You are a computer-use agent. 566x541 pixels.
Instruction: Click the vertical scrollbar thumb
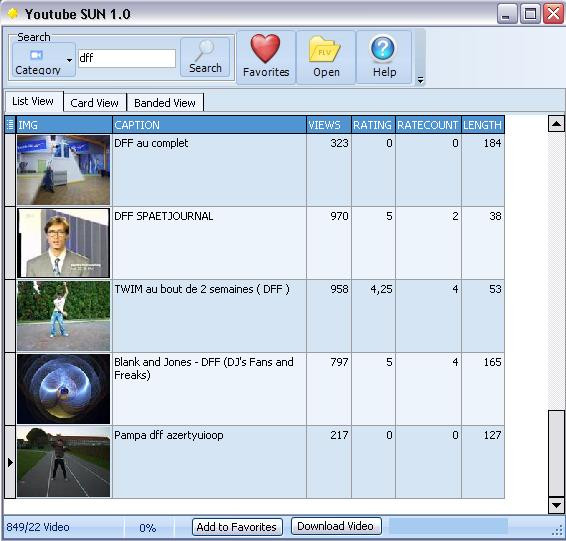556,453
